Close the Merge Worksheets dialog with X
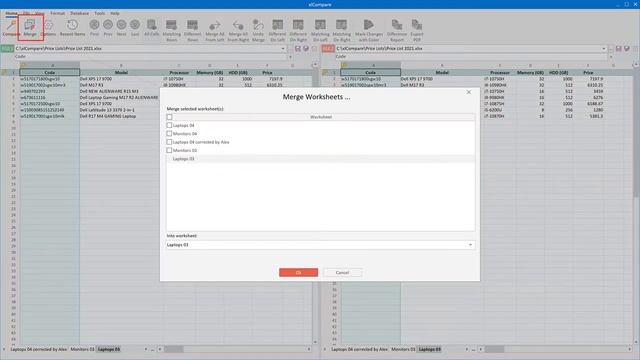This screenshot has width=640, height=360. point(469,92)
